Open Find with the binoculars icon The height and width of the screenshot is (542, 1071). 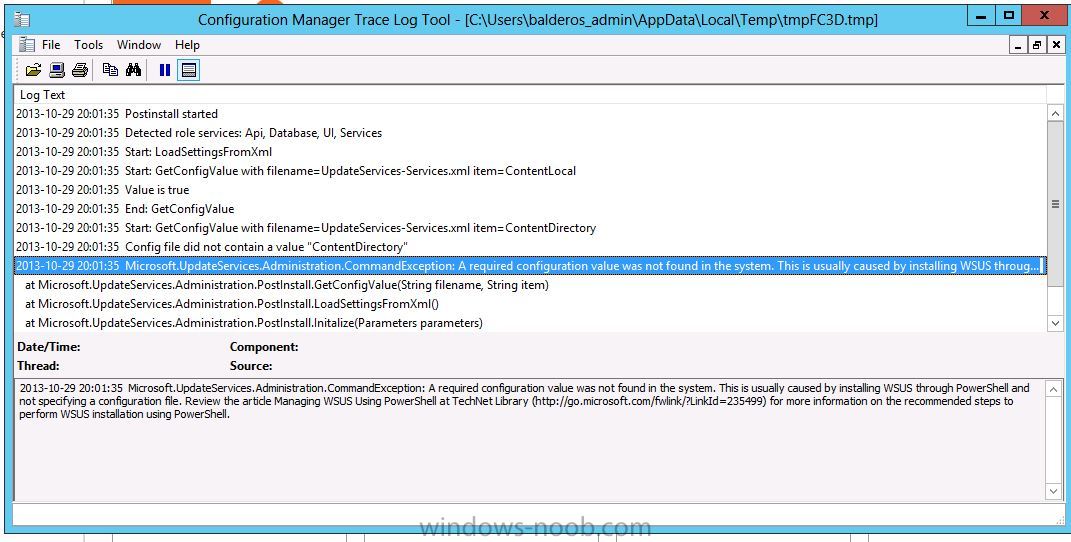click(133, 70)
